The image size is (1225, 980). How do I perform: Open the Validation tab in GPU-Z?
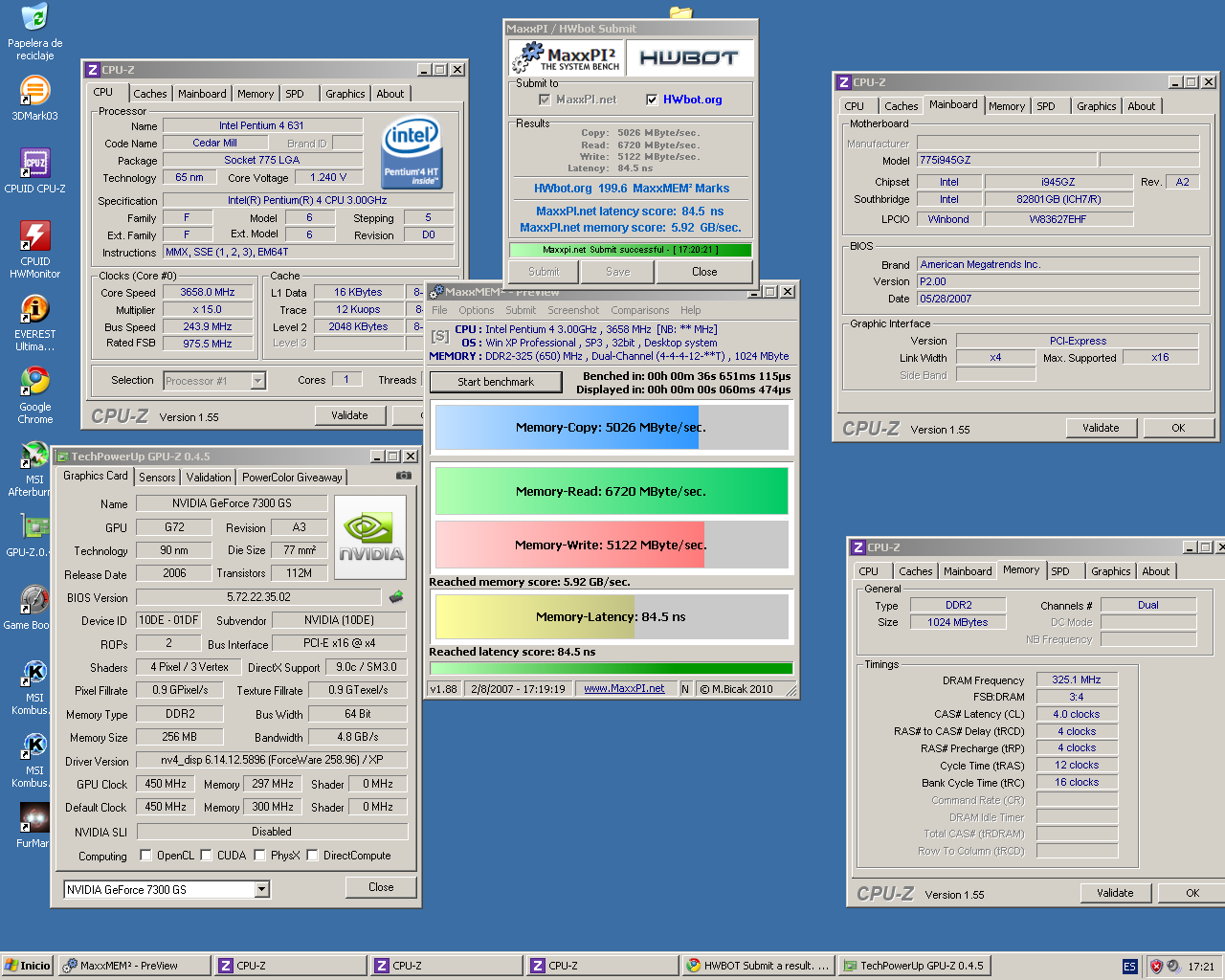[x=209, y=477]
